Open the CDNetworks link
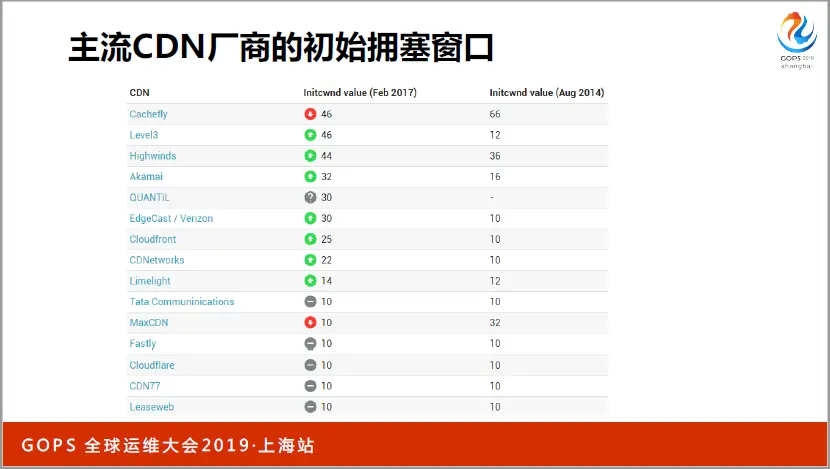 tap(157, 260)
